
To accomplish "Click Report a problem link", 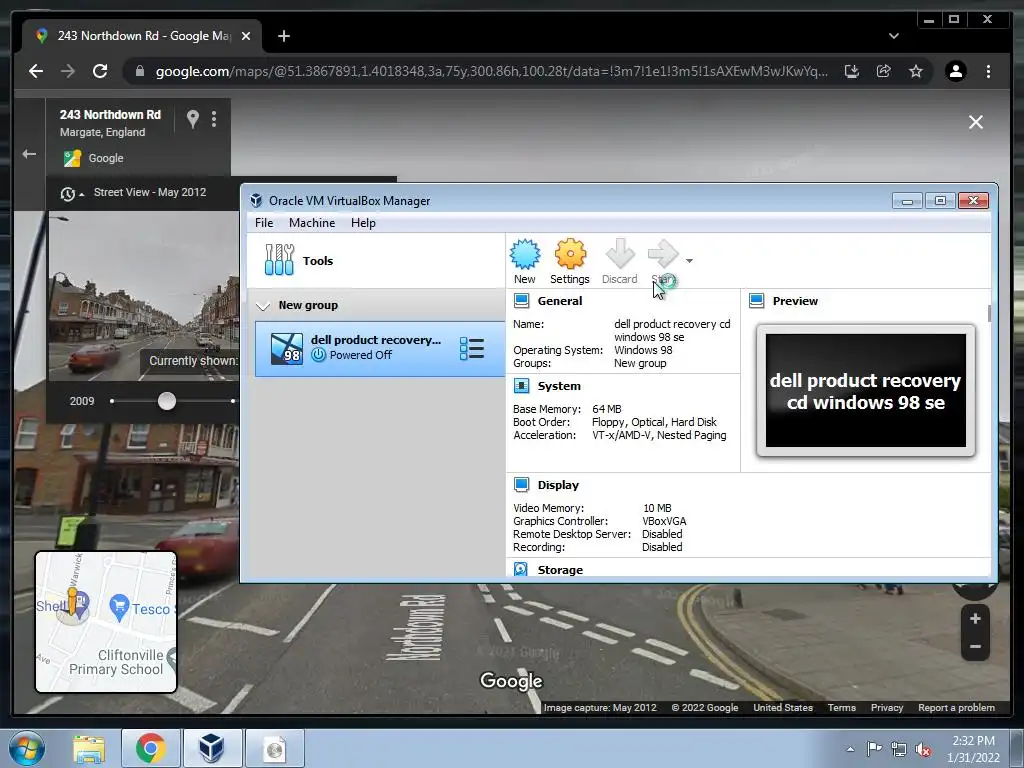I will [956, 708].
